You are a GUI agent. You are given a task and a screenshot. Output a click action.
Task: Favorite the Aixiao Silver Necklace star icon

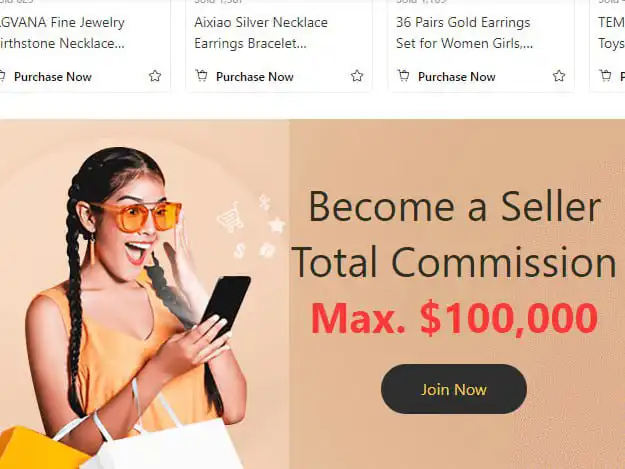[357, 76]
